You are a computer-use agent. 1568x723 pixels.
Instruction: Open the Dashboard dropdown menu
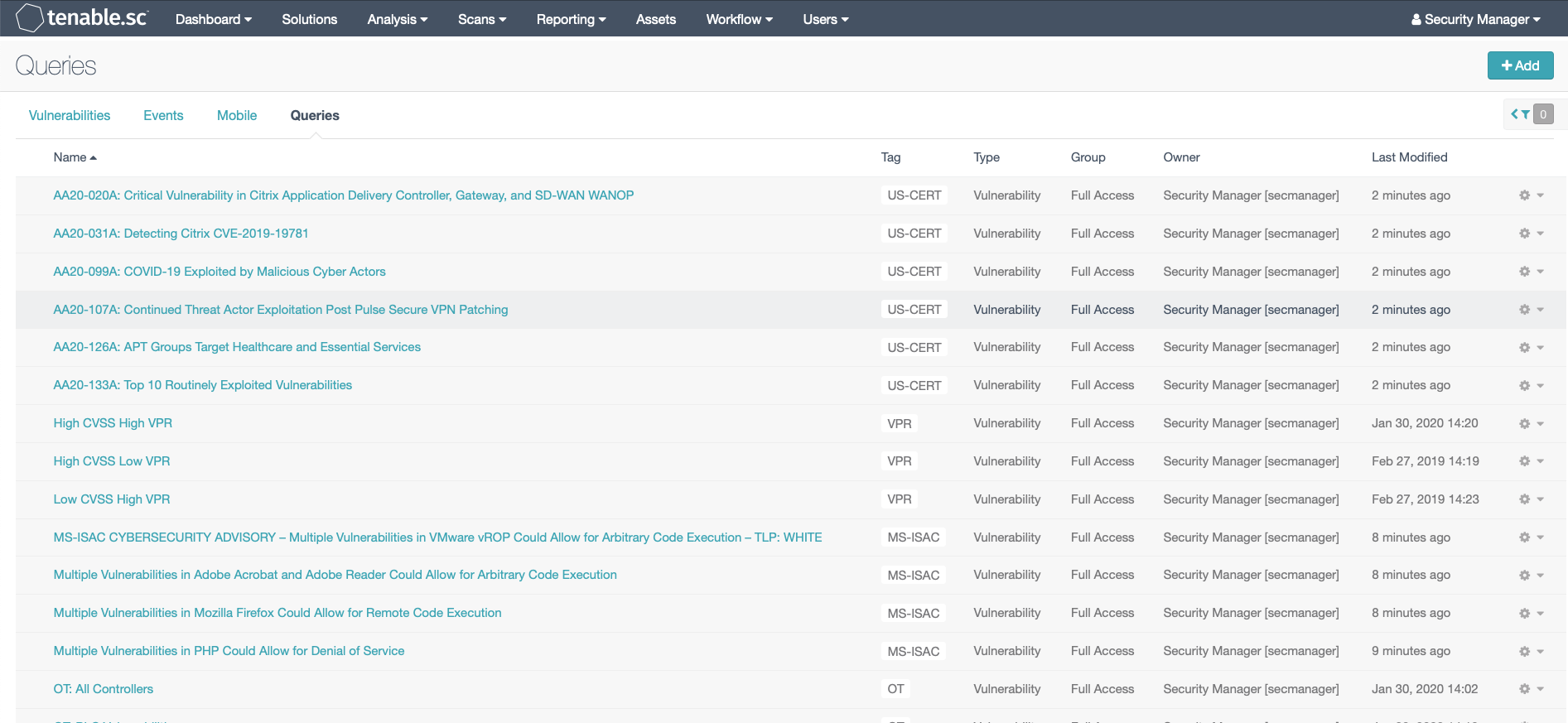click(x=213, y=19)
